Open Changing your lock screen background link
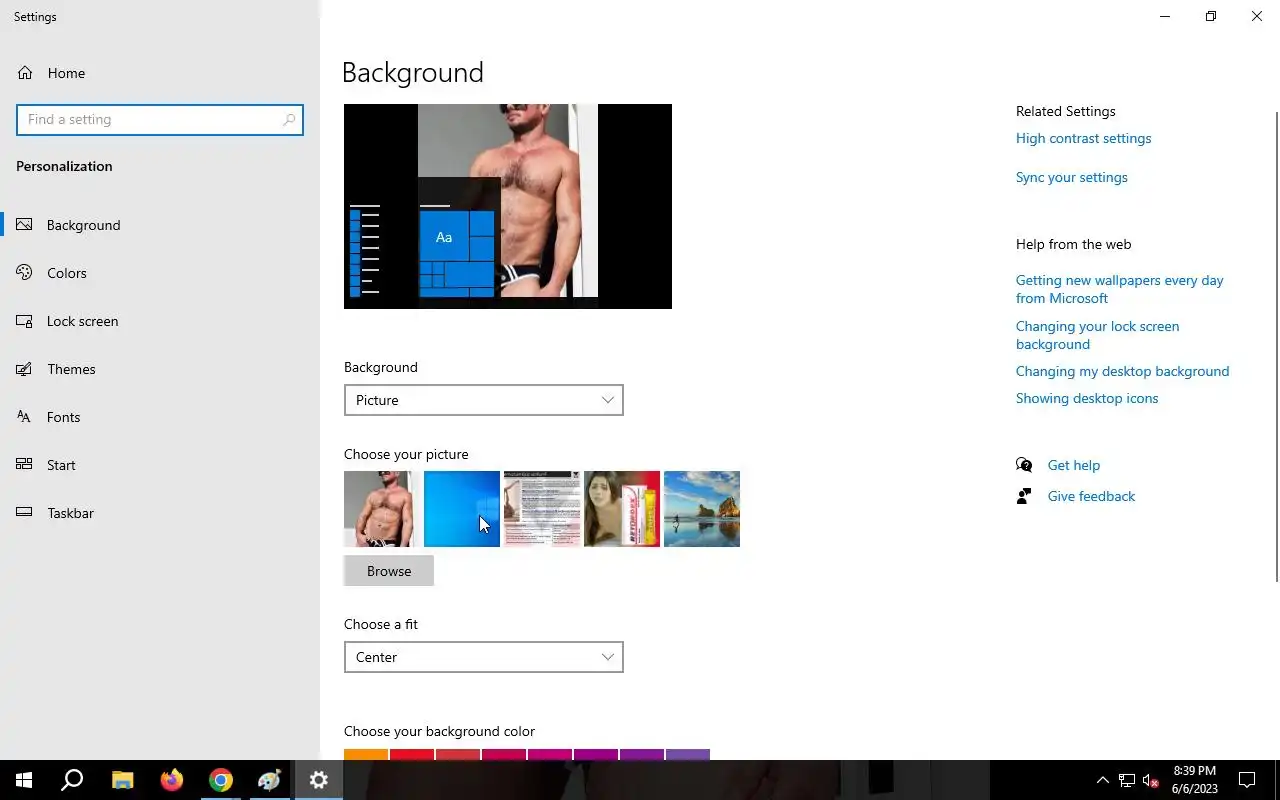Viewport: 1280px width, 800px height. pyautogui.click(x=1097, y=335)
